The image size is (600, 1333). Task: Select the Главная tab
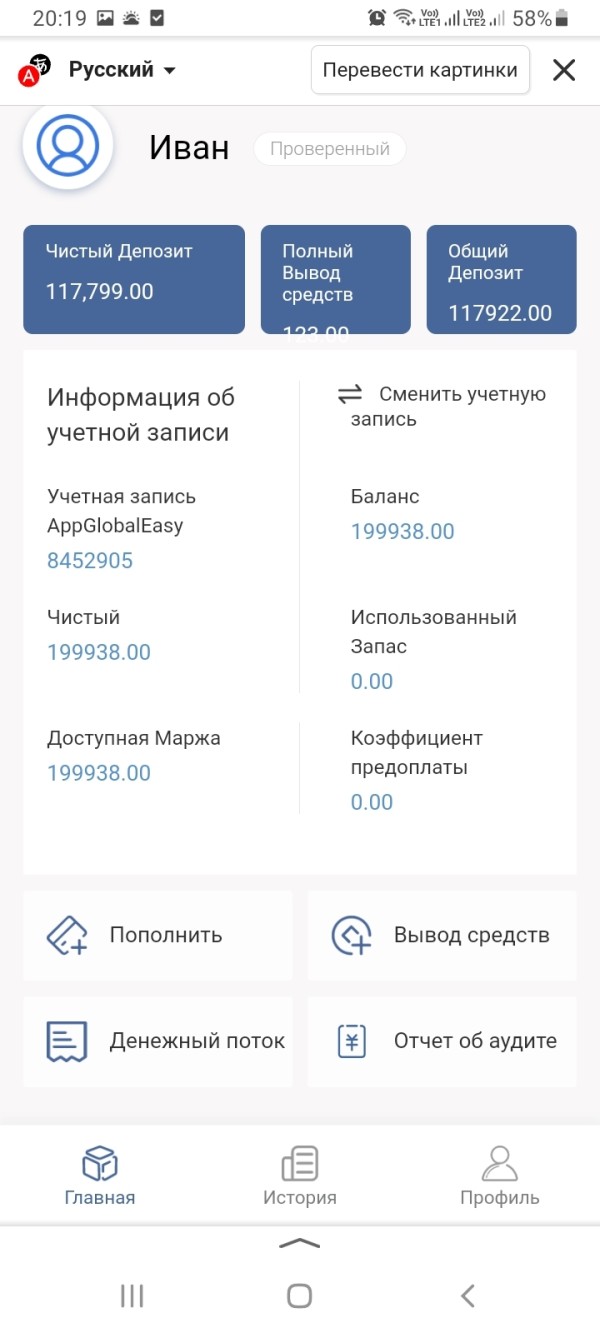(100, 1176)
